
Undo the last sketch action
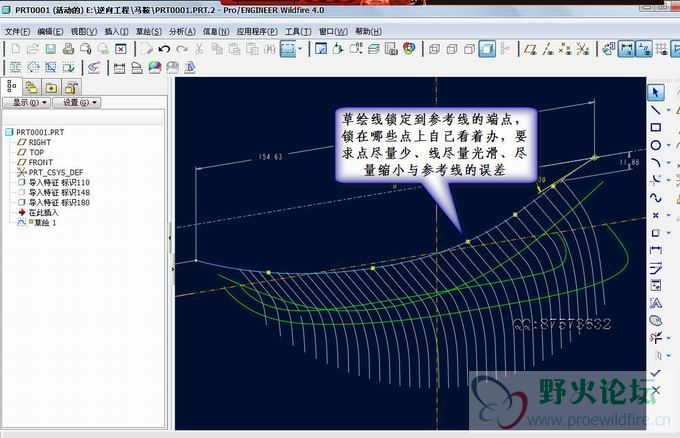pos(164,49)
